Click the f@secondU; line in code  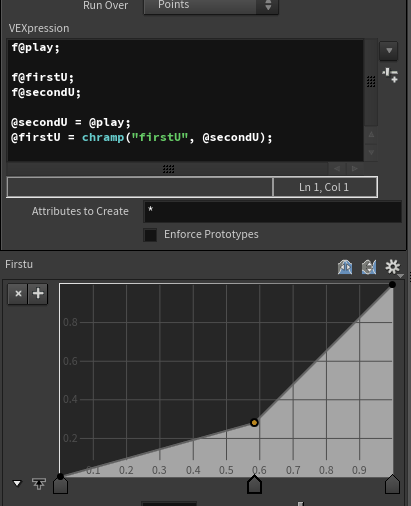pos(46,92)
